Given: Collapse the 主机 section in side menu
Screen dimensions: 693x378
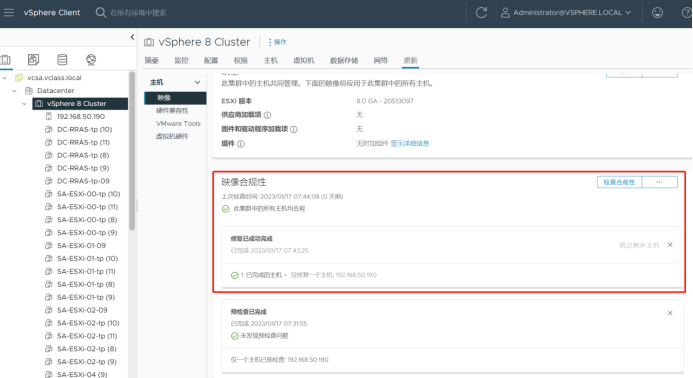Looking at the screenshot, I should pos(197,82).
